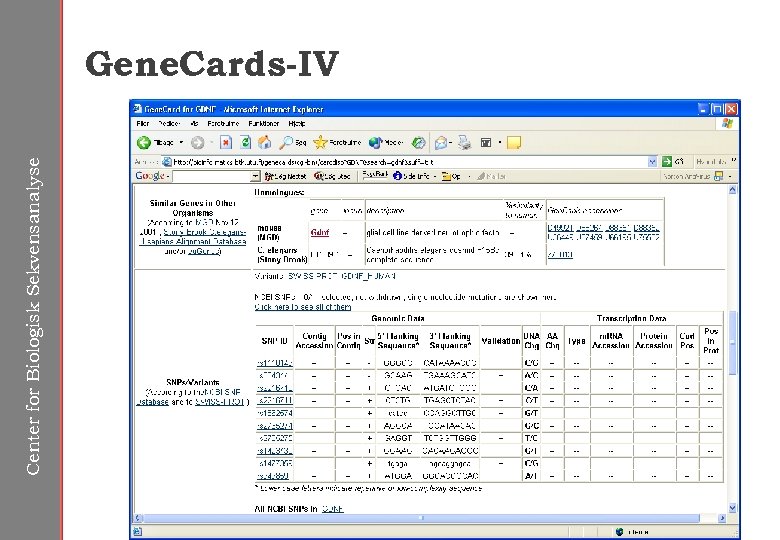780x540 pixels.
Task: Click the 'Genomic Data' table heading
Action: pos(397,318)
